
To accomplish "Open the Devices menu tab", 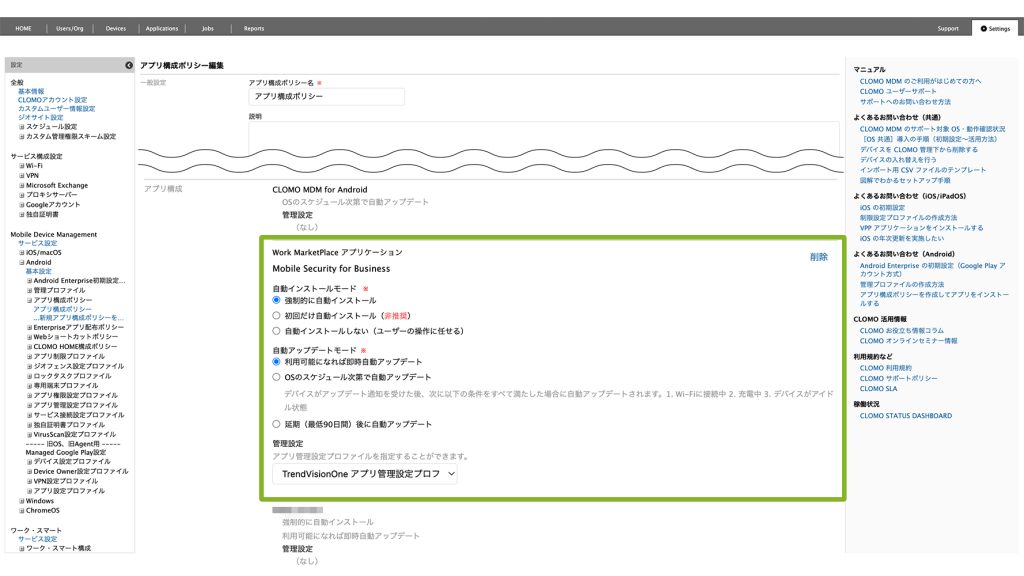I will click(x=116, y=28).
